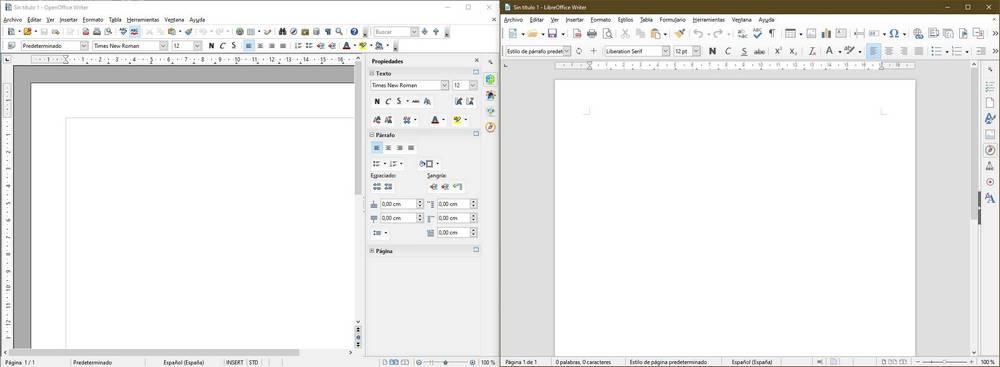Insert a table via LibreOffice table icon
This screenshot has width=1000, height=367.
(791, 34)
